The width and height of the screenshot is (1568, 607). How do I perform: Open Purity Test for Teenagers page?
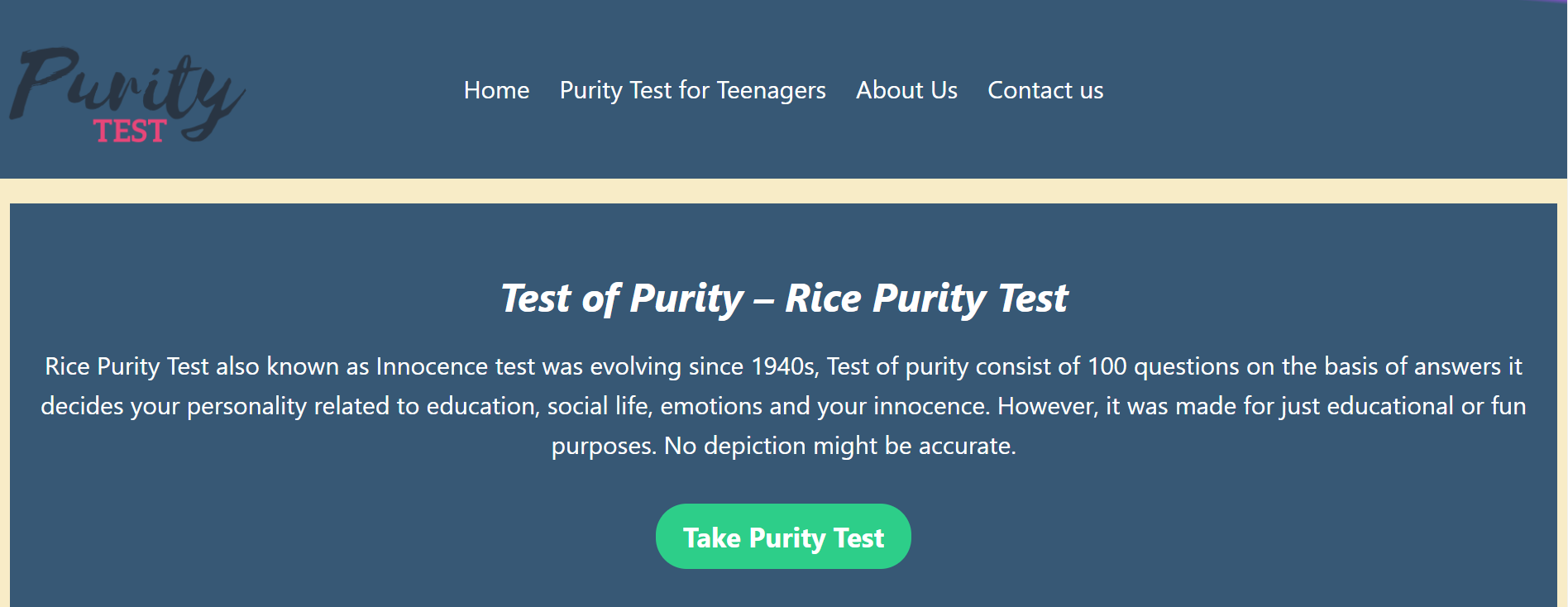(692, 90)
